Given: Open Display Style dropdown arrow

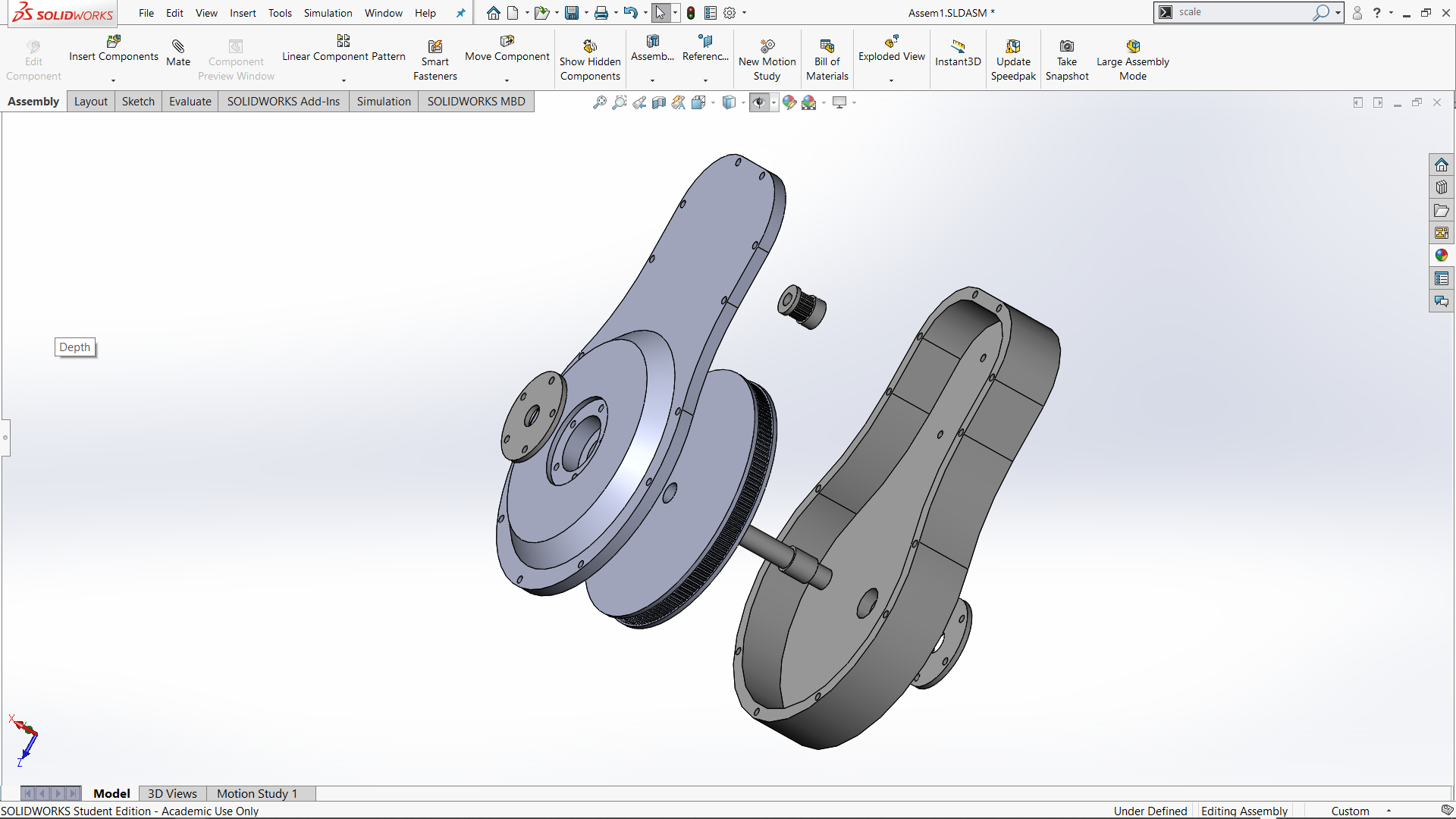Looking at the screenshot, I should click(x=743, y=102).
